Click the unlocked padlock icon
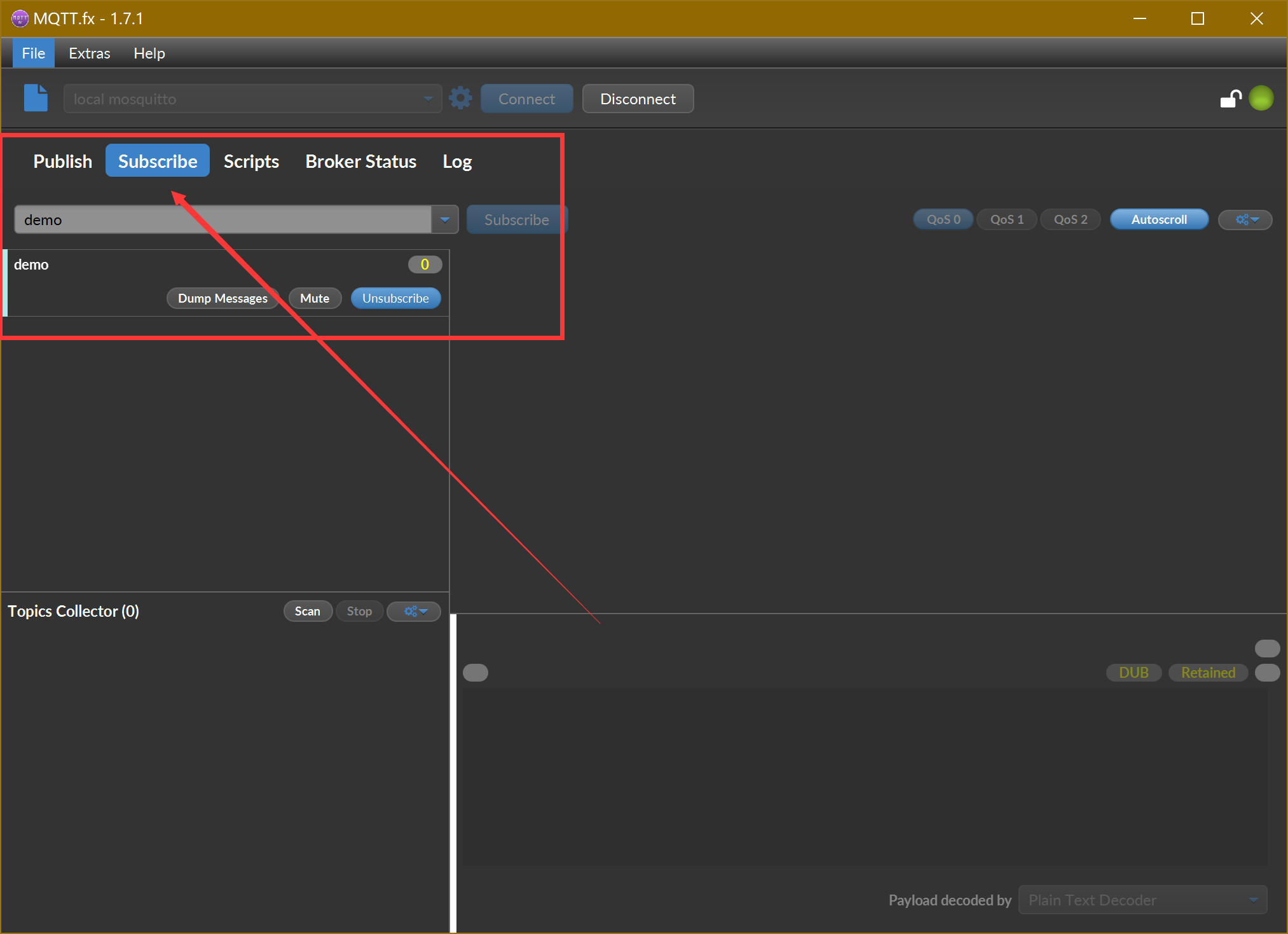Image resolution: width=1288 pixels, height=934 pixels. pyautogui.click(x=1231, y=99)
